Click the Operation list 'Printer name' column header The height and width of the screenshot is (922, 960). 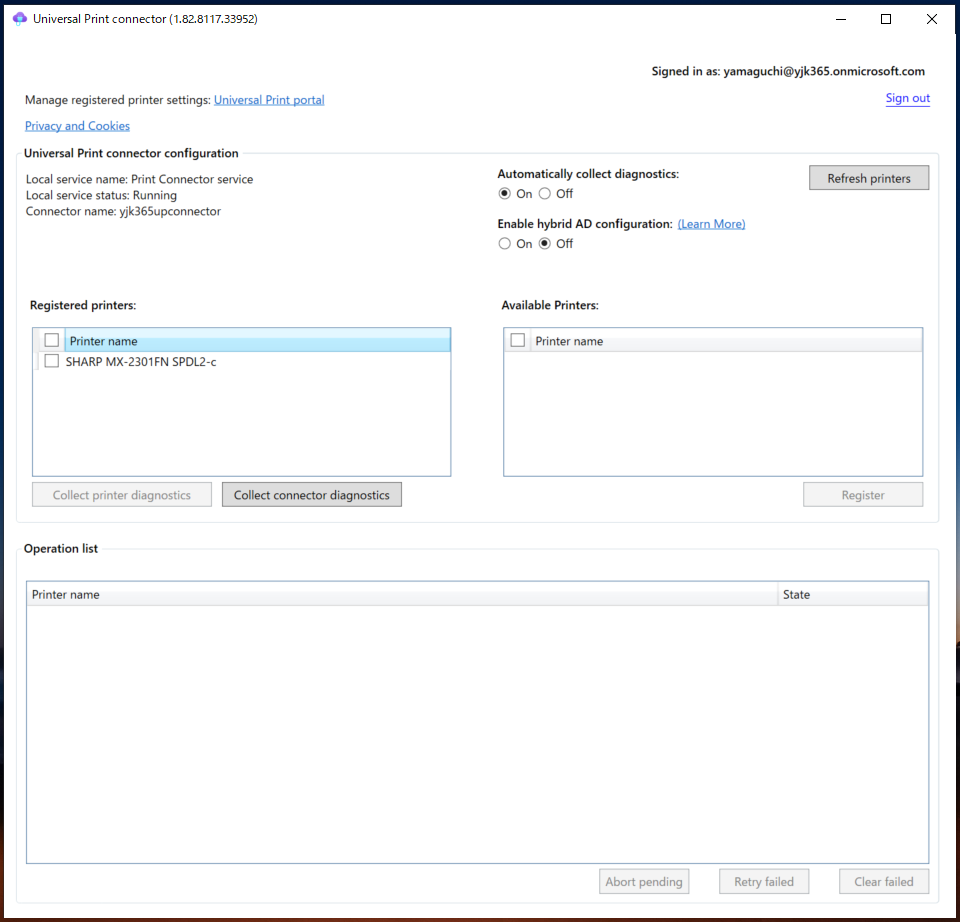[402, 594]
